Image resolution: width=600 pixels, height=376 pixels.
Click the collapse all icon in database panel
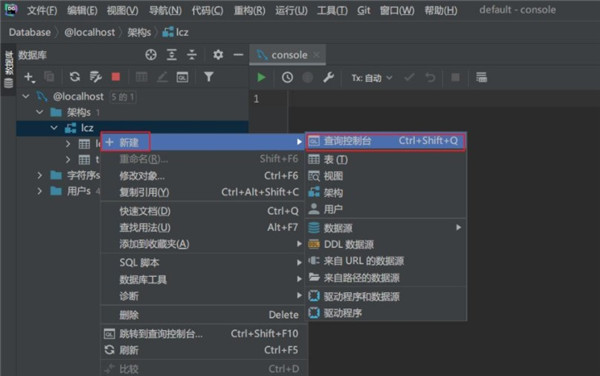click(x=192, y=55)
